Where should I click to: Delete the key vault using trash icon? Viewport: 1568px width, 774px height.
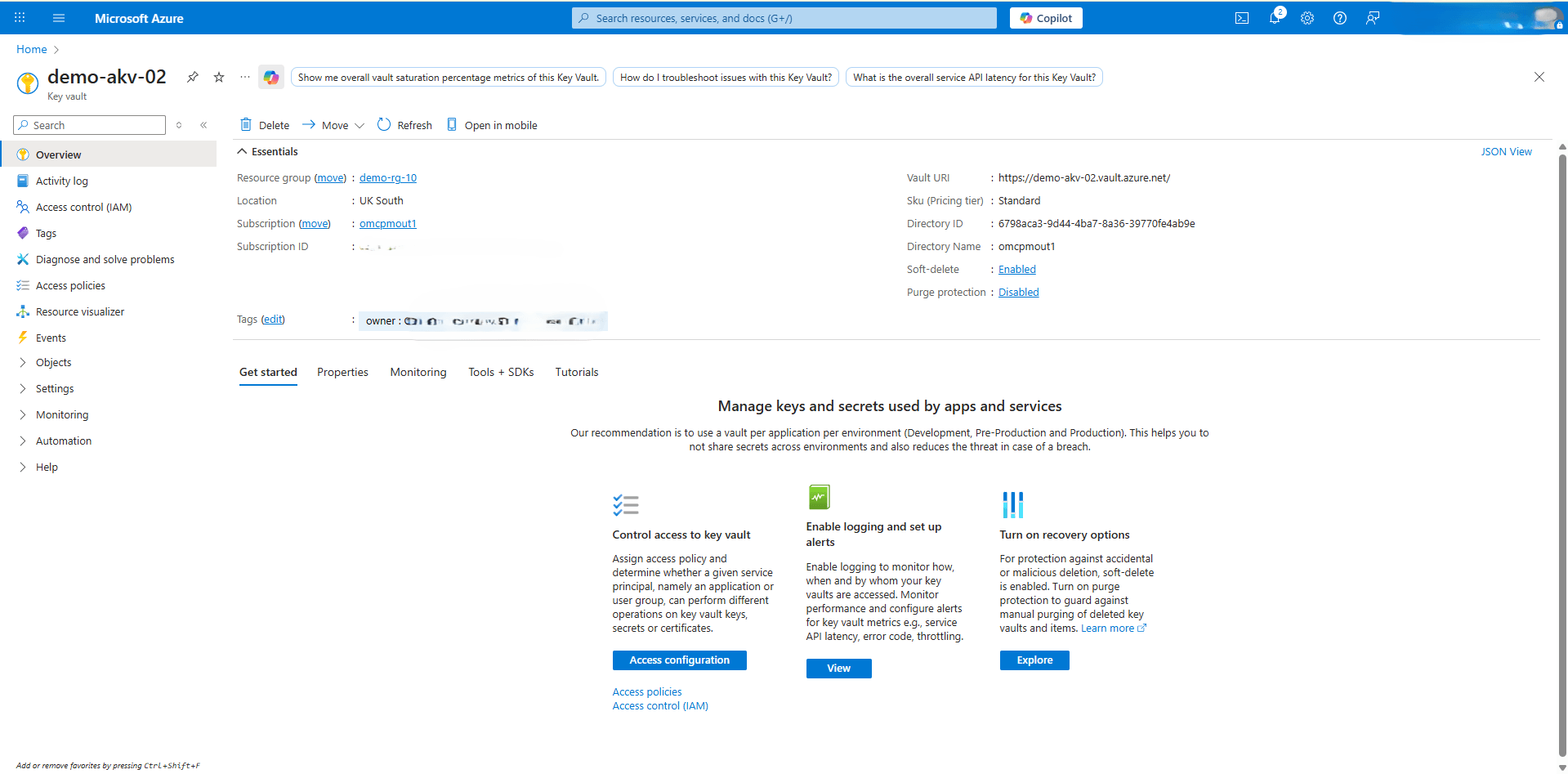click(263, 124)
